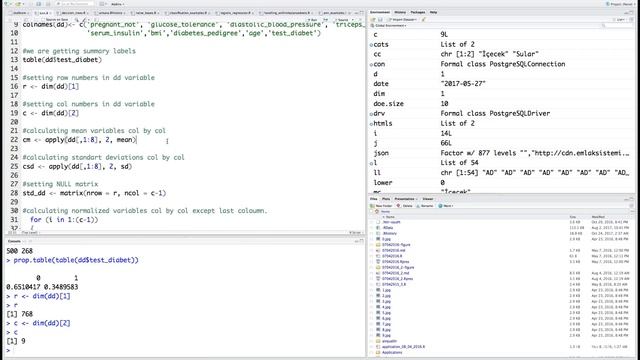Expand the l list variable
This screenshot has height=360, width=640.
[371, 163]
